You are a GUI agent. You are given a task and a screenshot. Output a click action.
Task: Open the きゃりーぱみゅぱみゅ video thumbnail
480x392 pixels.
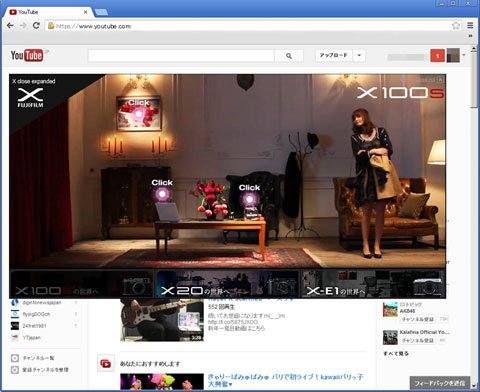(162, 381)
